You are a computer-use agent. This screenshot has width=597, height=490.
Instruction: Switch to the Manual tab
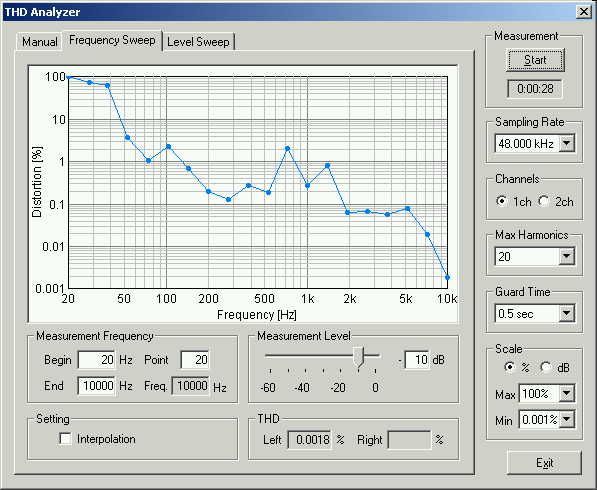[39, 41]
